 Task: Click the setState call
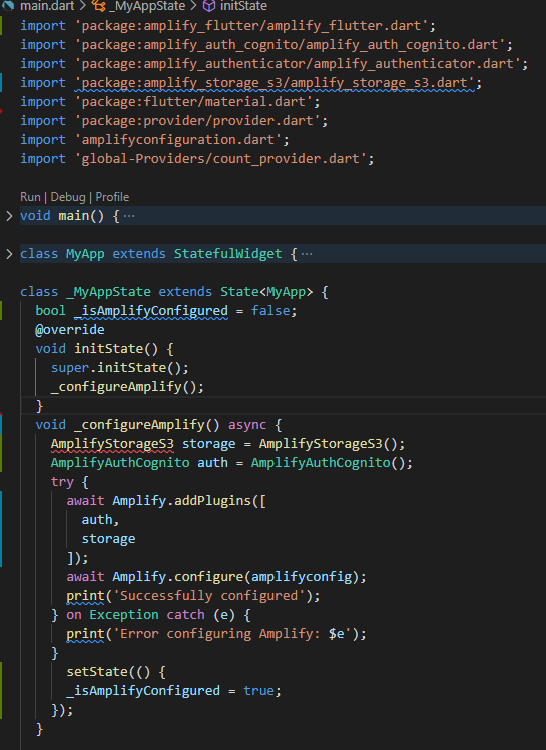click(x=116, y=672)
